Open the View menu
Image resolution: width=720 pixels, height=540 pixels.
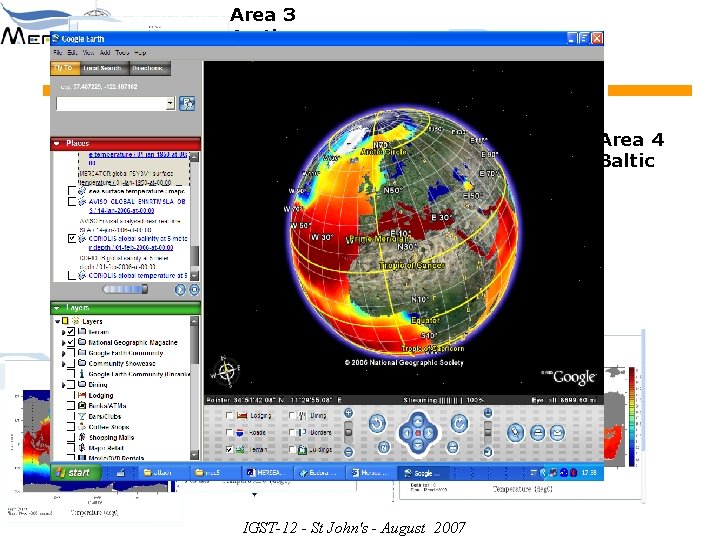tap(88, 52)
